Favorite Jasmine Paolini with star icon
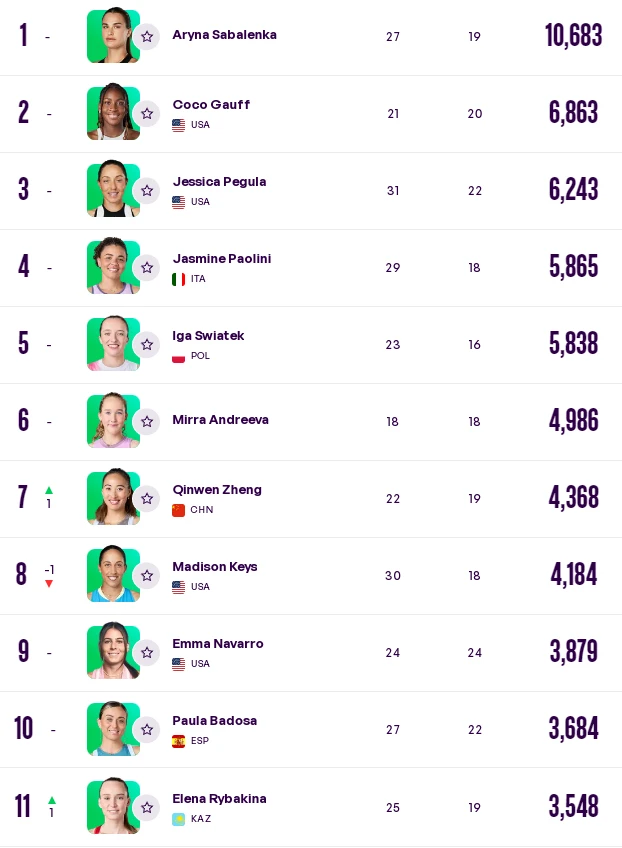Viewport: 622px width, 848px height. [147, 268]
